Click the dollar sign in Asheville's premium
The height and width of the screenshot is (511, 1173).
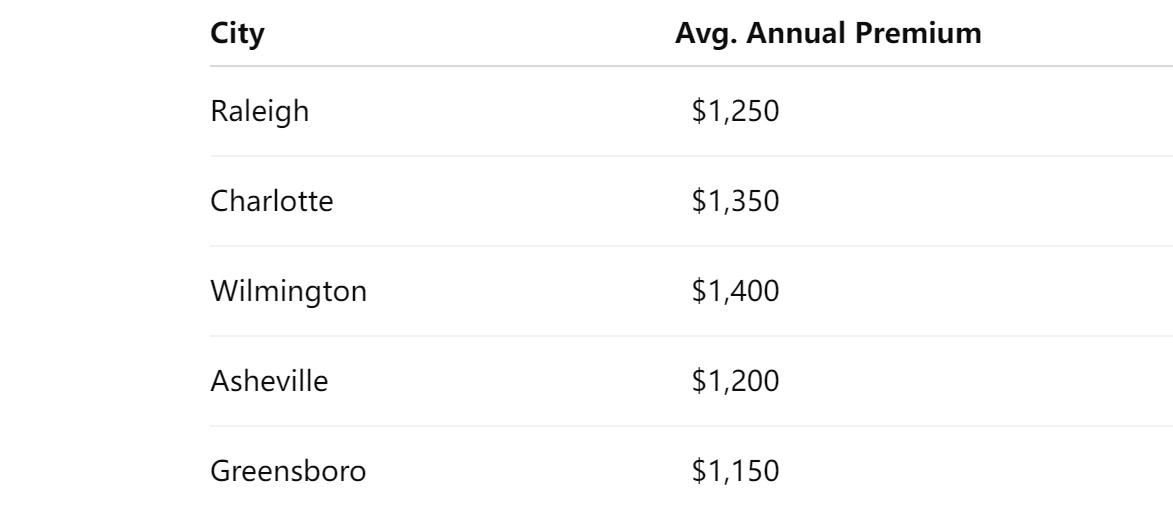click(x=699, y=381)
